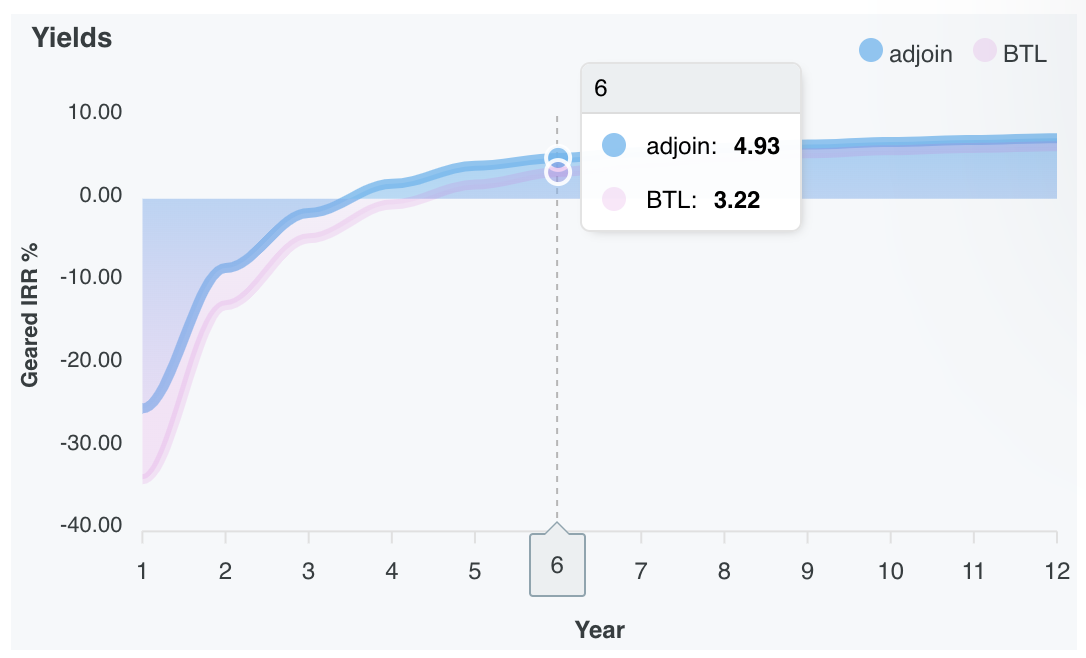This screenshot has width=1086, height=658.
Task: Click year 7 on the x-axis
Action: pyautogui.click(x=641, y=571)
